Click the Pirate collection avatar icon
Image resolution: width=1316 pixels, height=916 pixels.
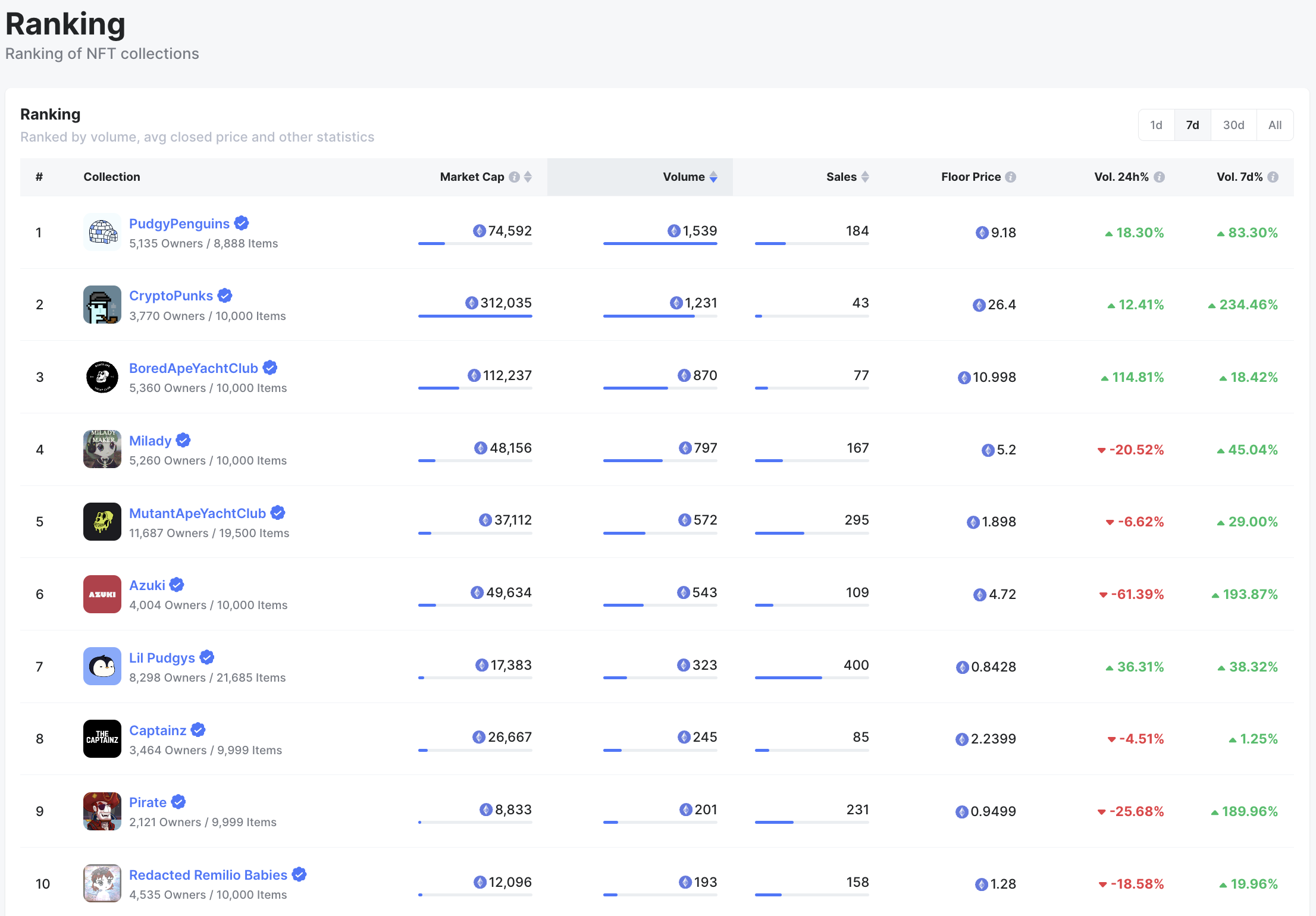(x=102, y=811)
